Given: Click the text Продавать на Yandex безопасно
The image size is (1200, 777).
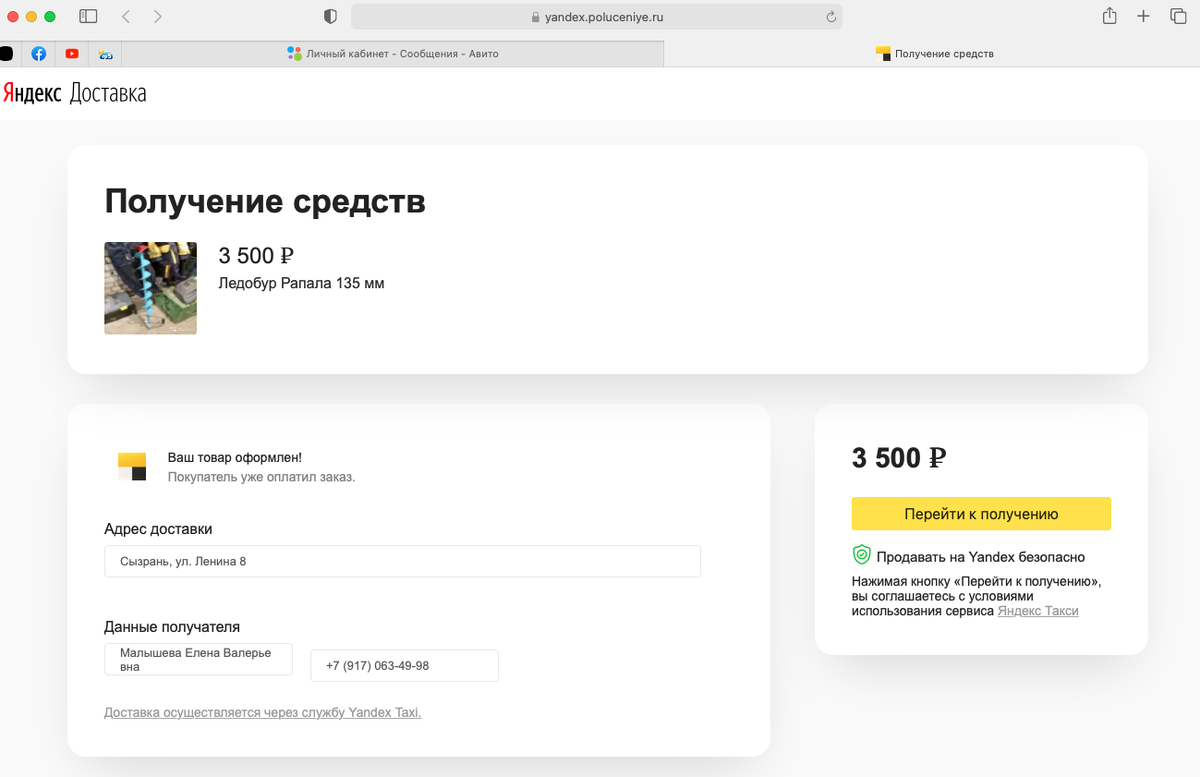Looking at the screenshot, I should [x=981, y=557].
